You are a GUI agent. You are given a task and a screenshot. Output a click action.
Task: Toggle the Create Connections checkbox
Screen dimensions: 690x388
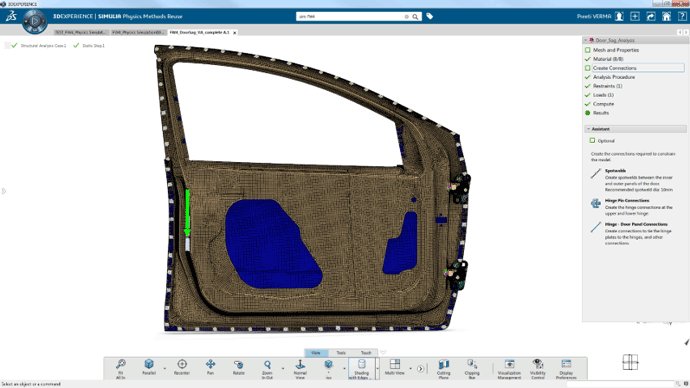587,68
